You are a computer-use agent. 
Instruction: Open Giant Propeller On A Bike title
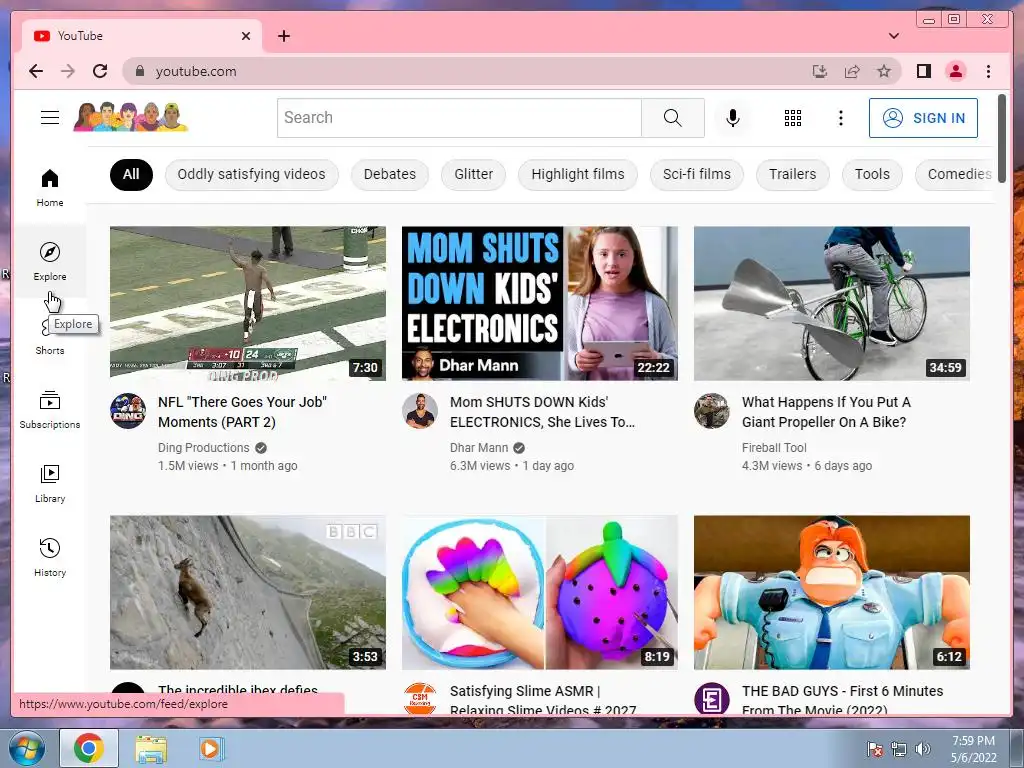click(826, 412)
